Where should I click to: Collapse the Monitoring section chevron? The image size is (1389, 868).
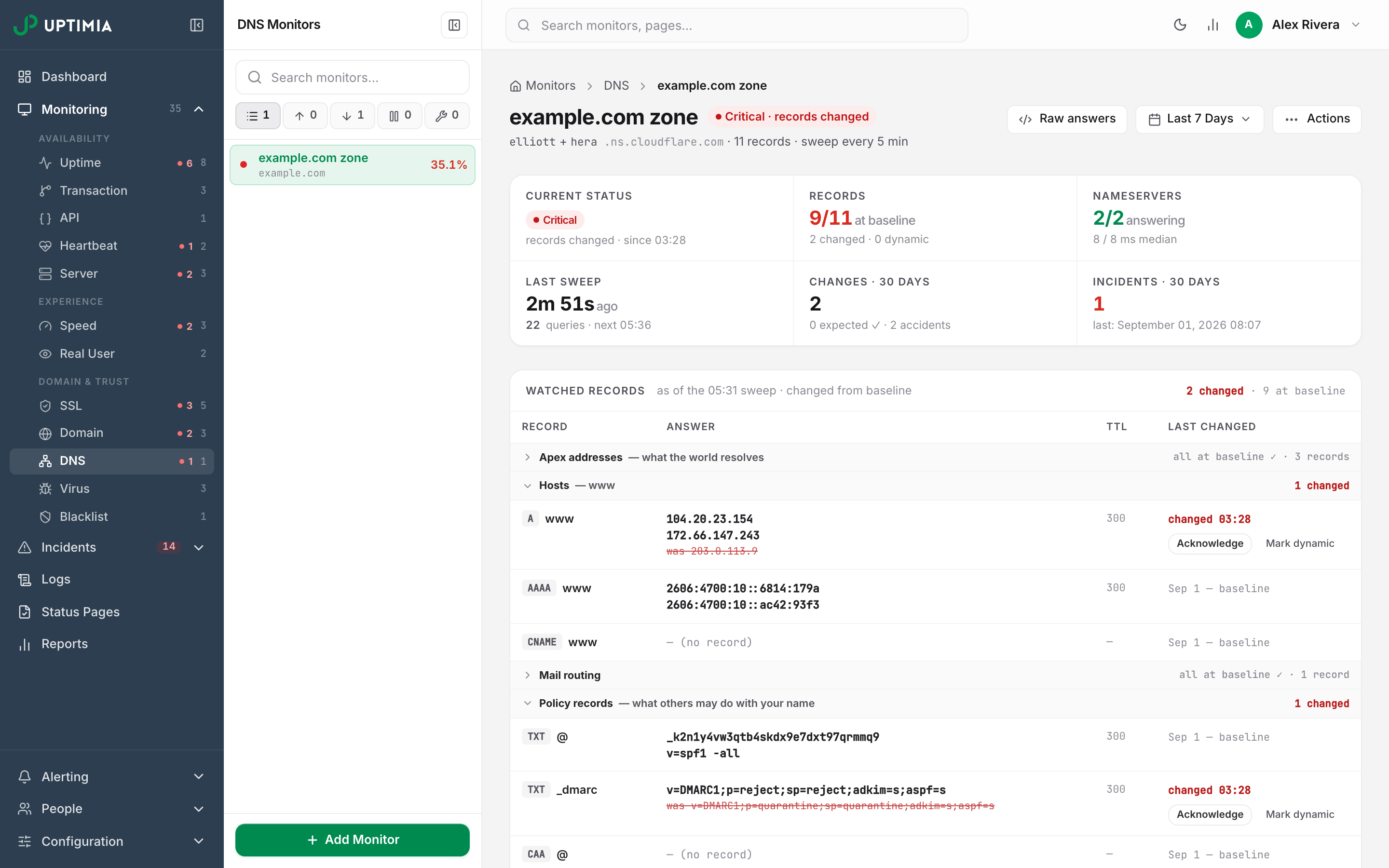pos(199,109)
